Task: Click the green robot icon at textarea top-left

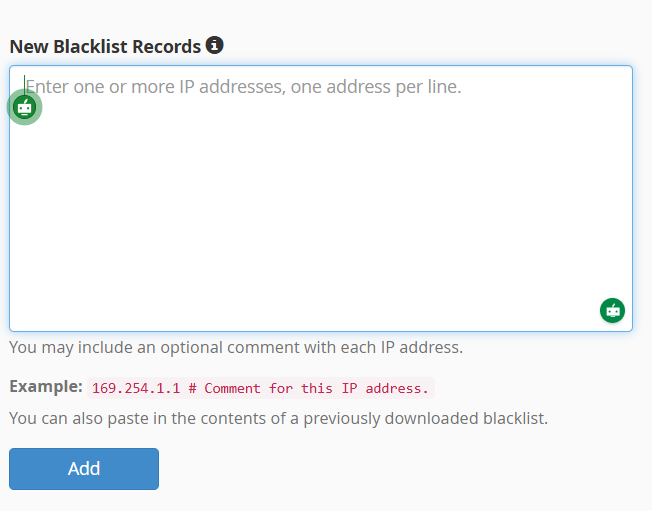Action: click(25, 107)
